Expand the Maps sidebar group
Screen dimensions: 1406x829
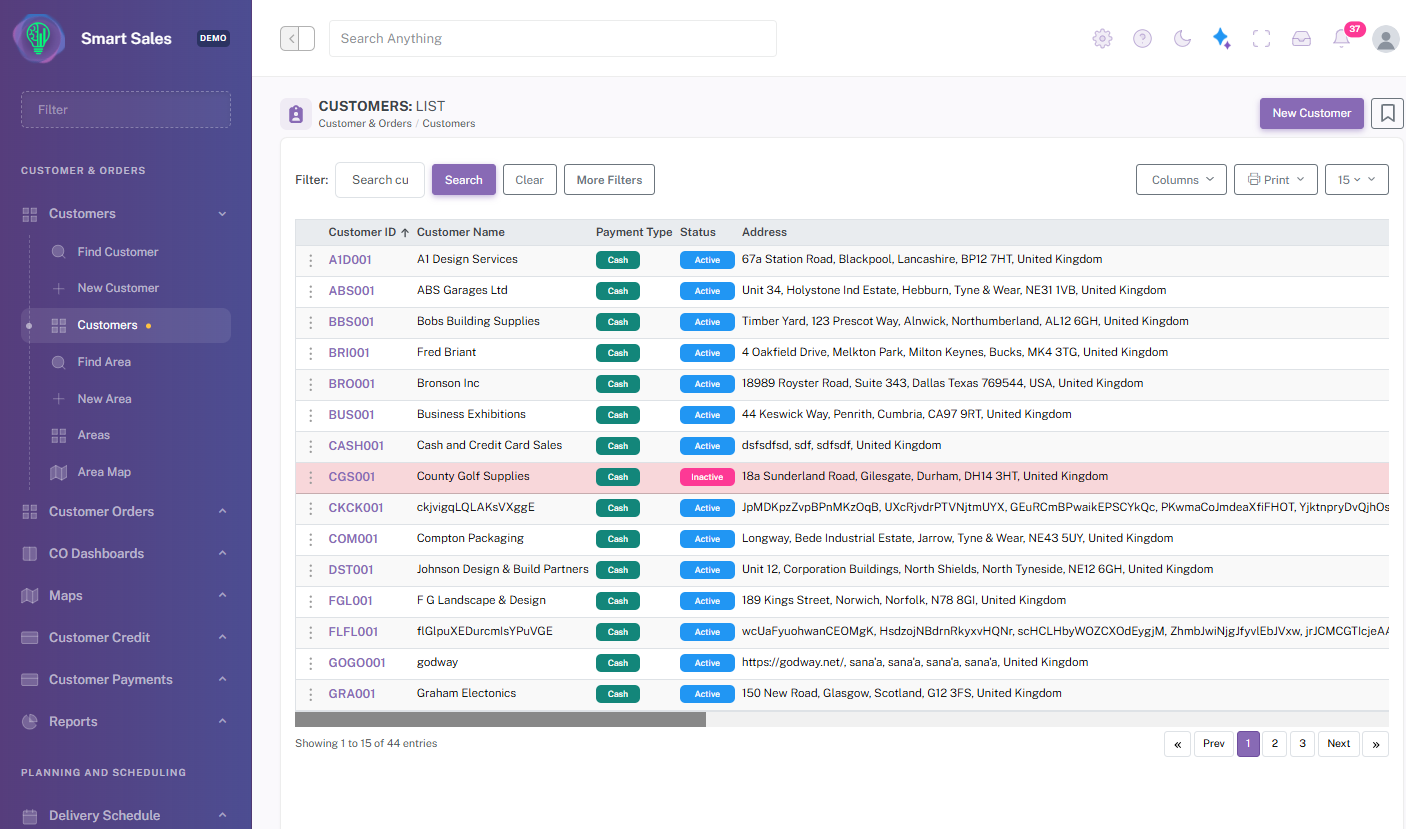pos(126,595)
